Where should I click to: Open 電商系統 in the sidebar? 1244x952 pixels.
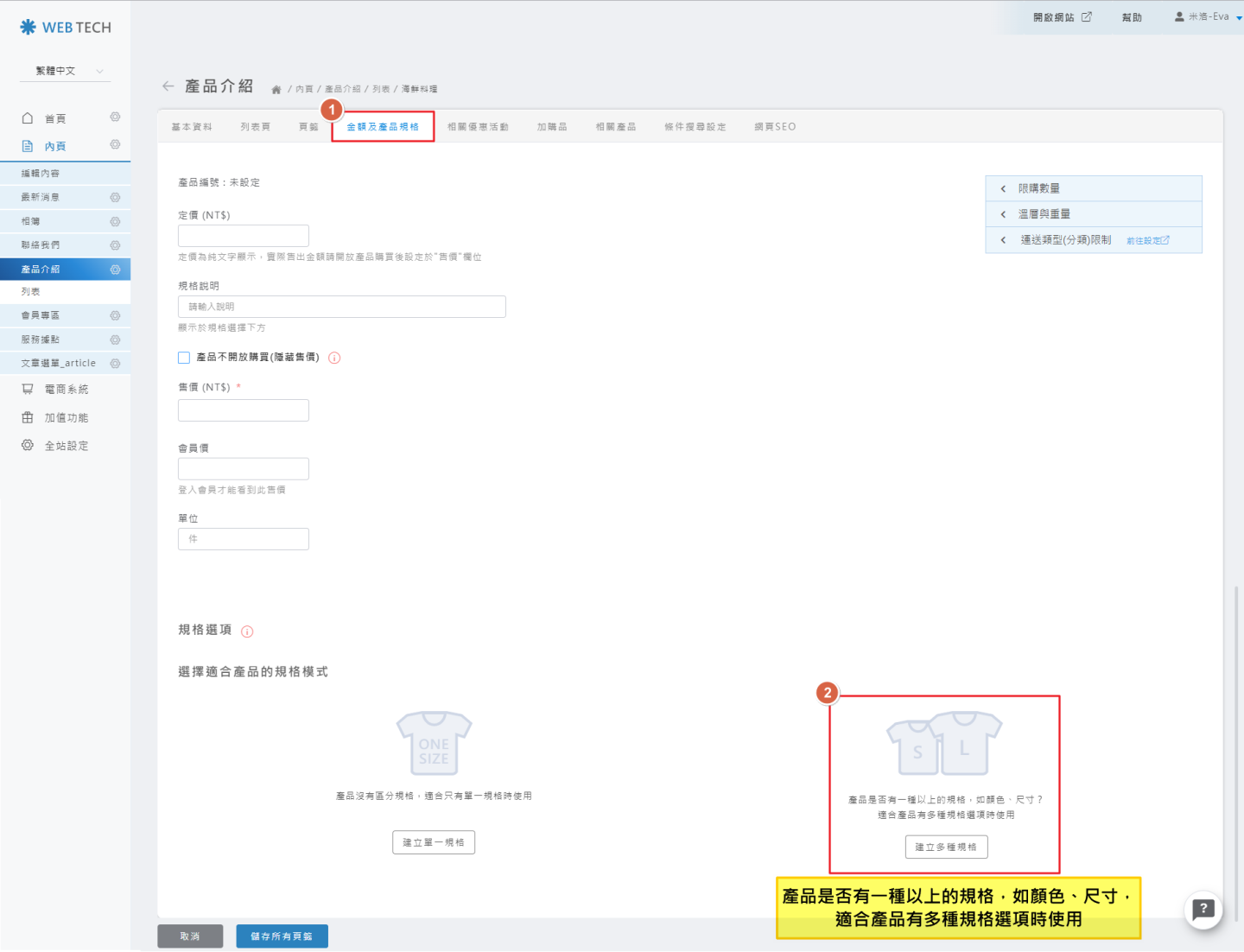[66, 390]
